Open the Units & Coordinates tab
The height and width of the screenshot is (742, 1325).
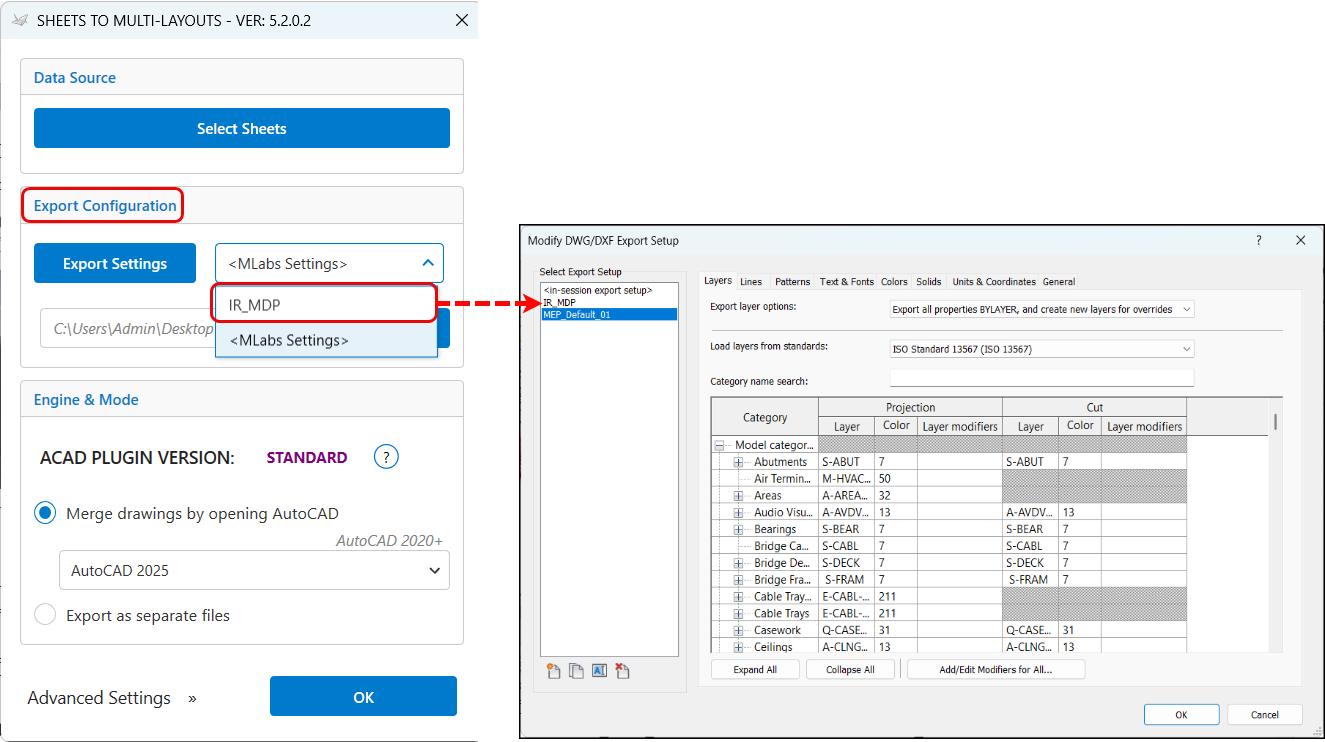click(992, 282)
